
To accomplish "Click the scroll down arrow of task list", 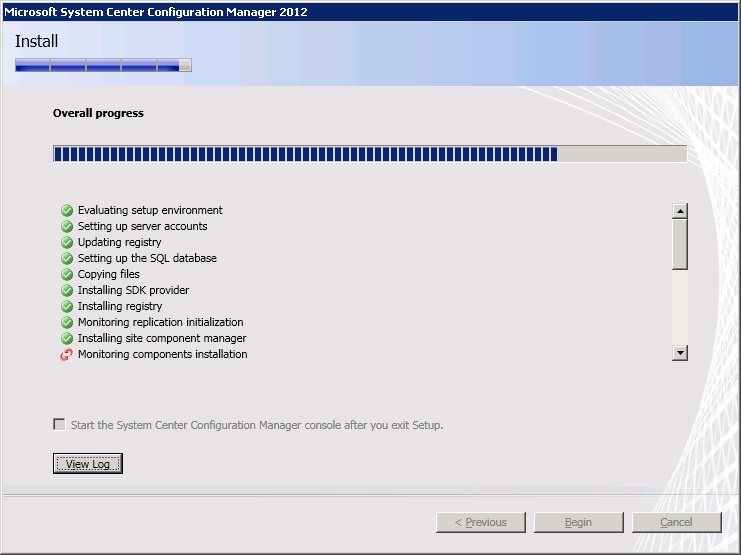I will [680, 353].
